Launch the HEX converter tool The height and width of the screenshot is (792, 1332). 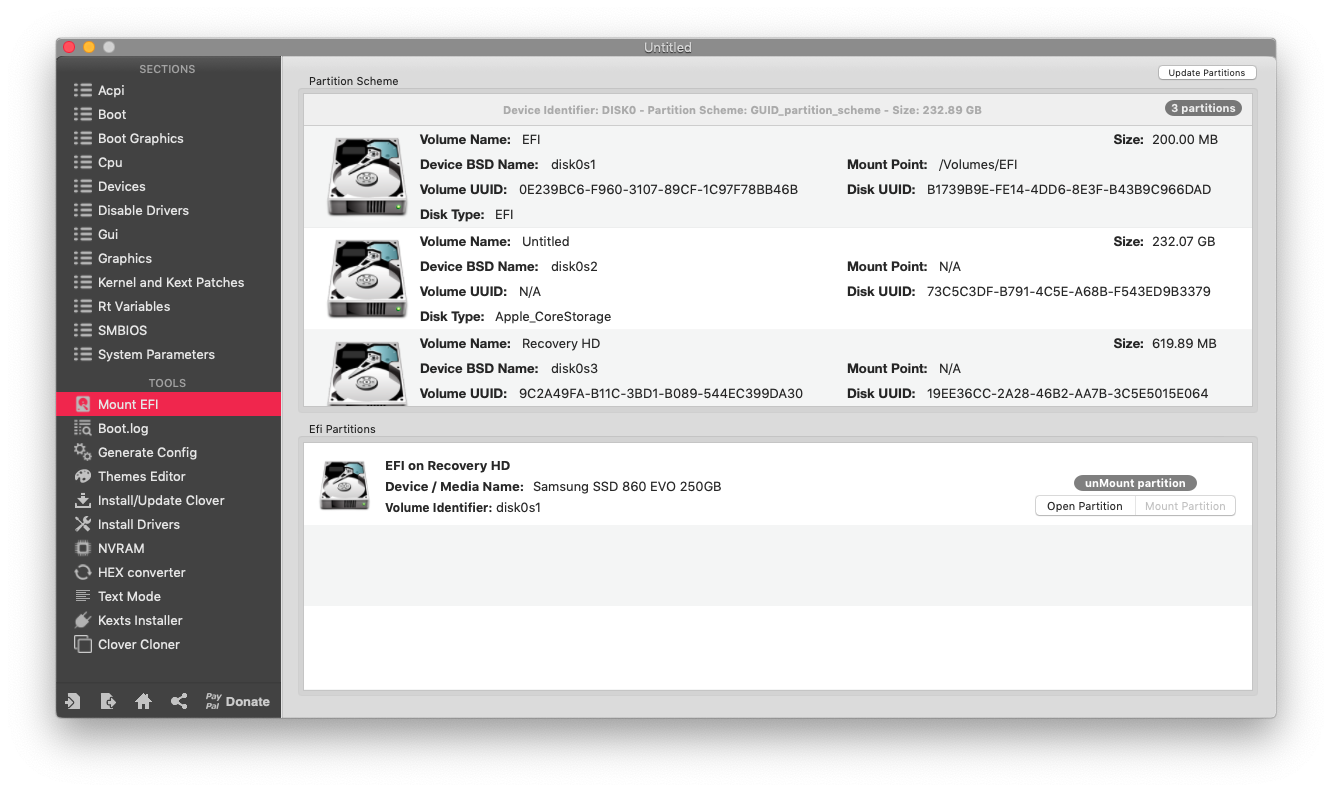pyautogui.click(x=141, y=572)
